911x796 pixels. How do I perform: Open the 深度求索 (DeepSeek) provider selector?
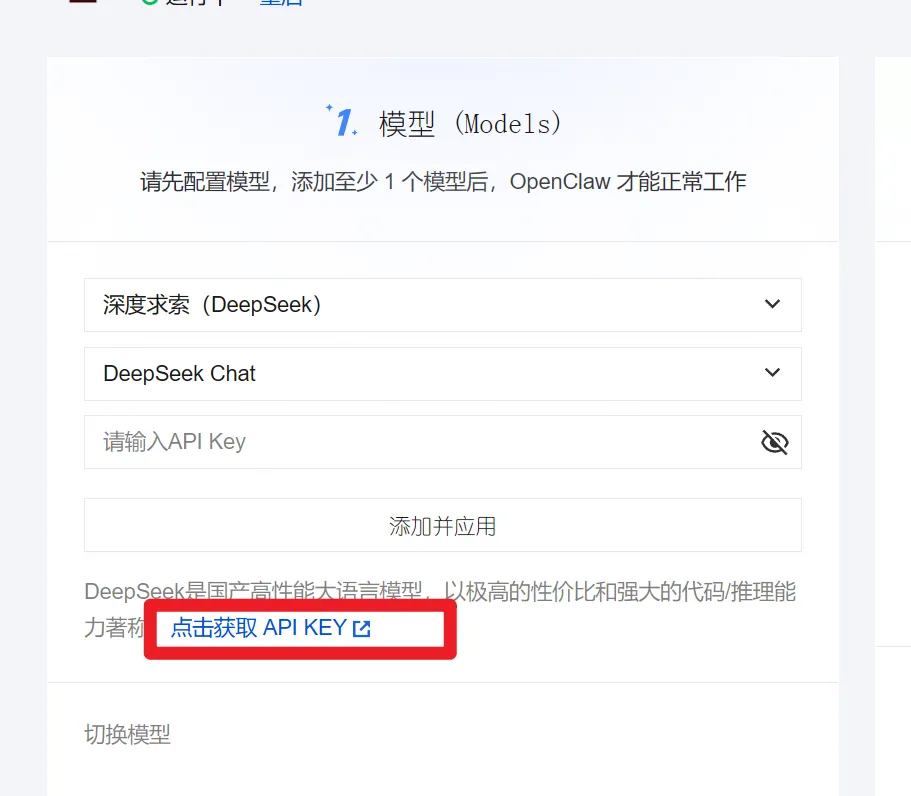(x=443, y=305)
